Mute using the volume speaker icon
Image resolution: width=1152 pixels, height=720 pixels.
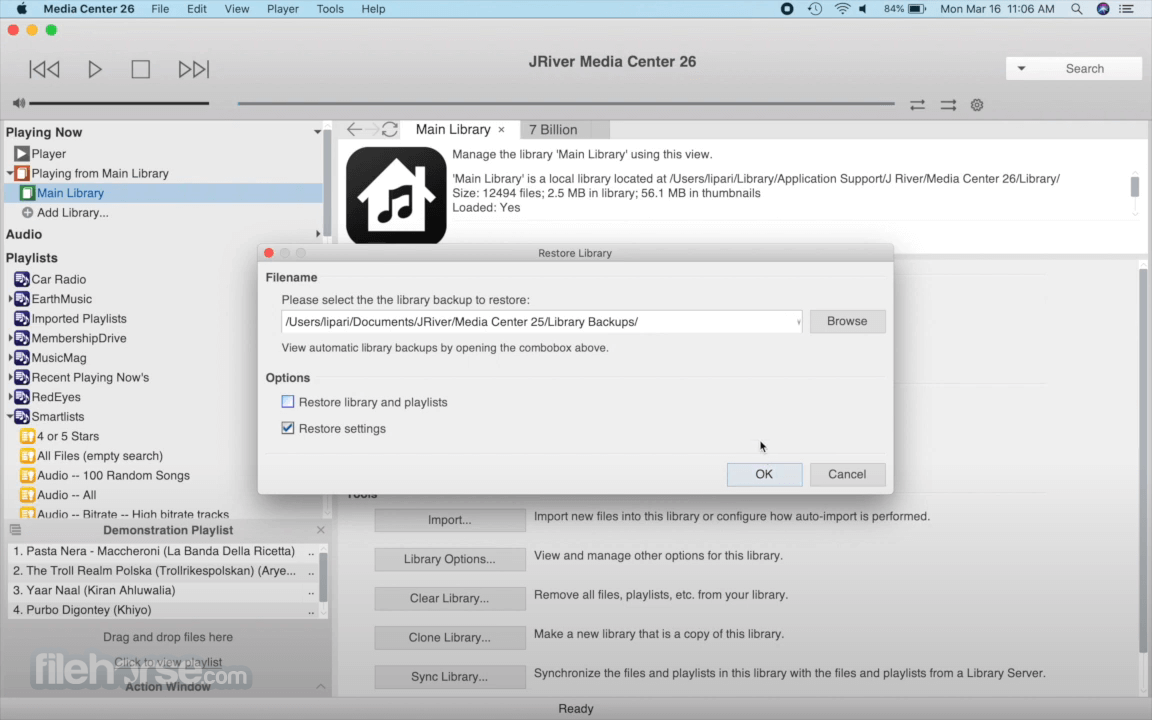coord(18,104)
